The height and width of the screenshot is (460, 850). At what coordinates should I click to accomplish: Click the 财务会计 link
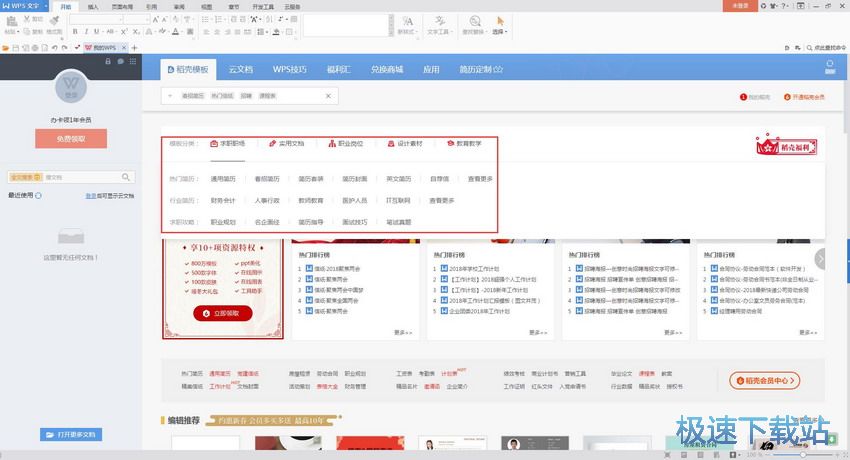223,200
